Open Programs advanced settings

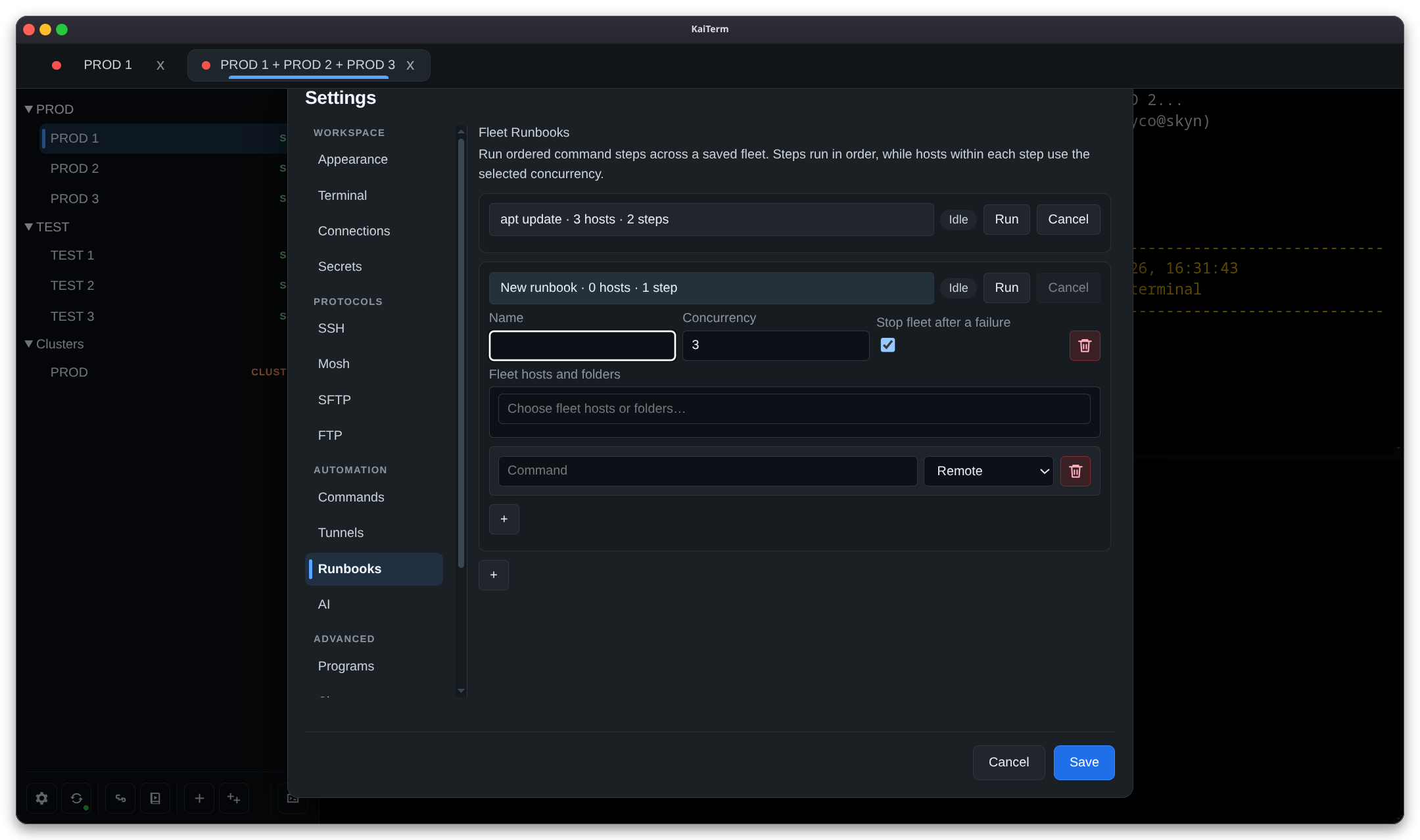pos(373,666)
